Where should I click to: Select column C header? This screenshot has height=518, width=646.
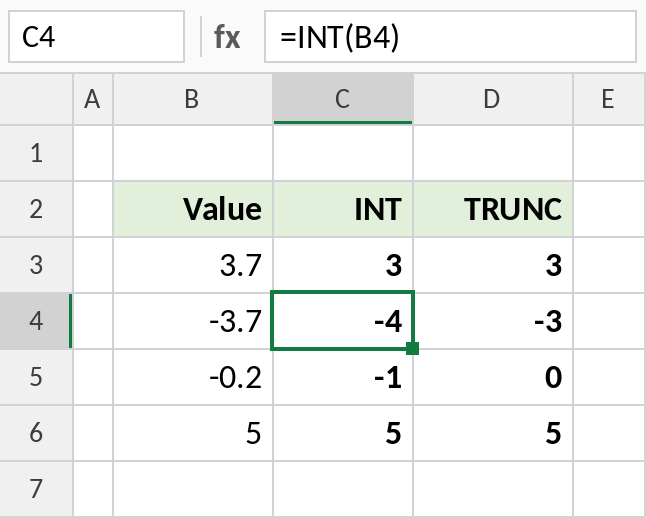tap(343, 99)
